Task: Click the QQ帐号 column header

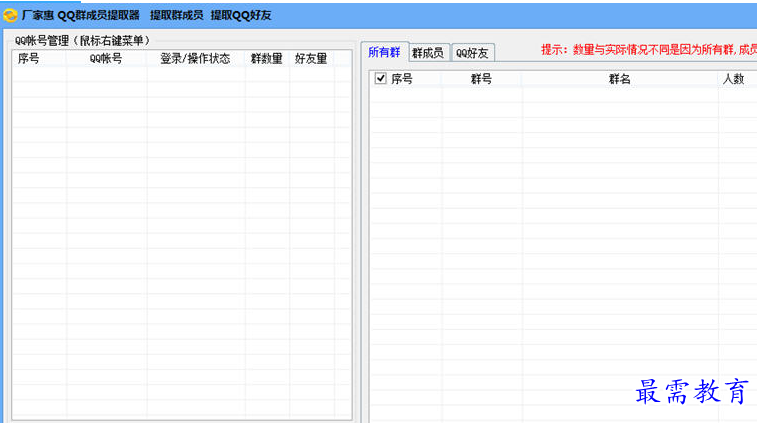Action: point(106,58)
